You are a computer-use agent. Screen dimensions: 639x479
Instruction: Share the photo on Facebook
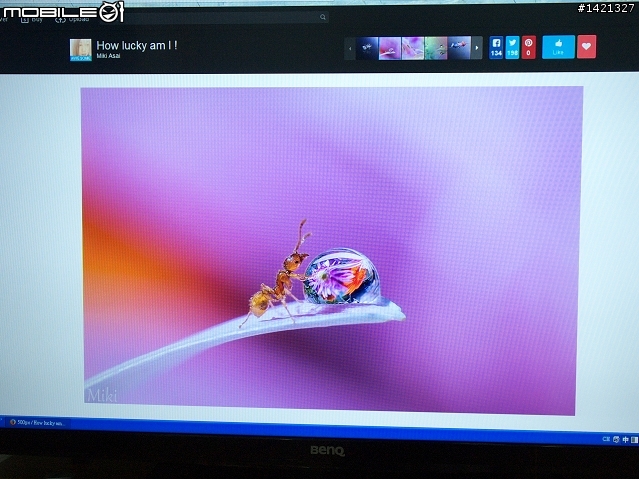click(x=496, y=48)
